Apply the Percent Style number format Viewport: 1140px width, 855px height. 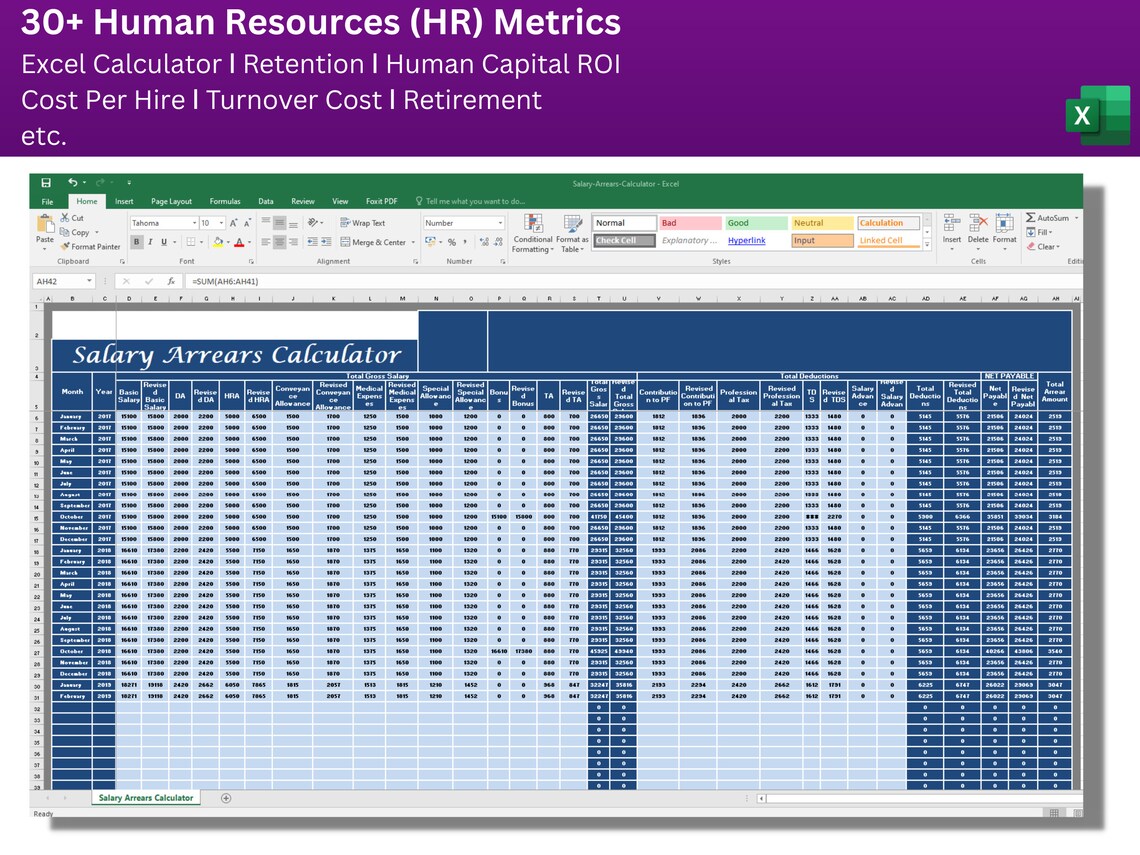(x=453, y=242)
